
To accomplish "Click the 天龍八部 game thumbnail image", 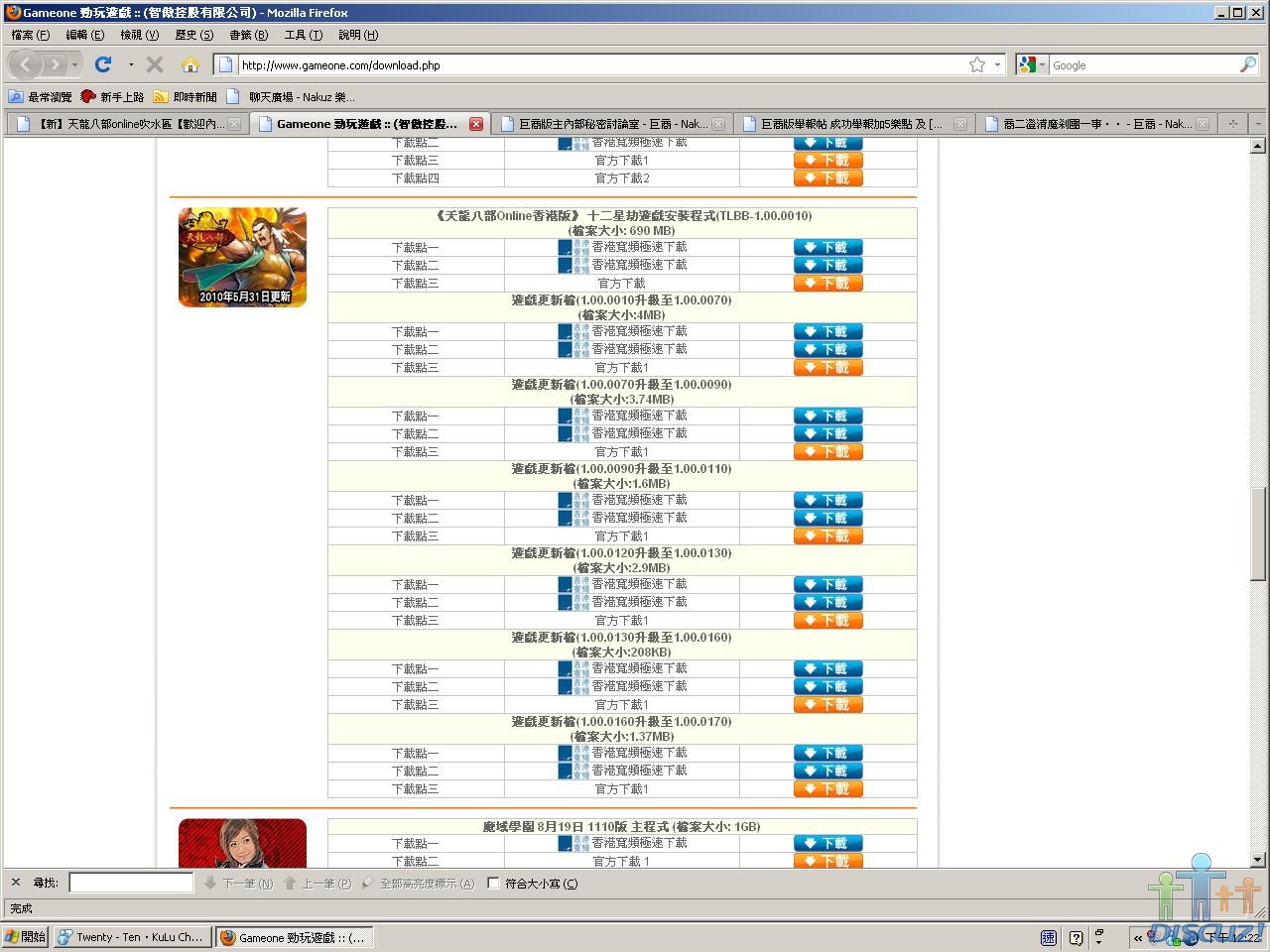I will pos(242,258).
